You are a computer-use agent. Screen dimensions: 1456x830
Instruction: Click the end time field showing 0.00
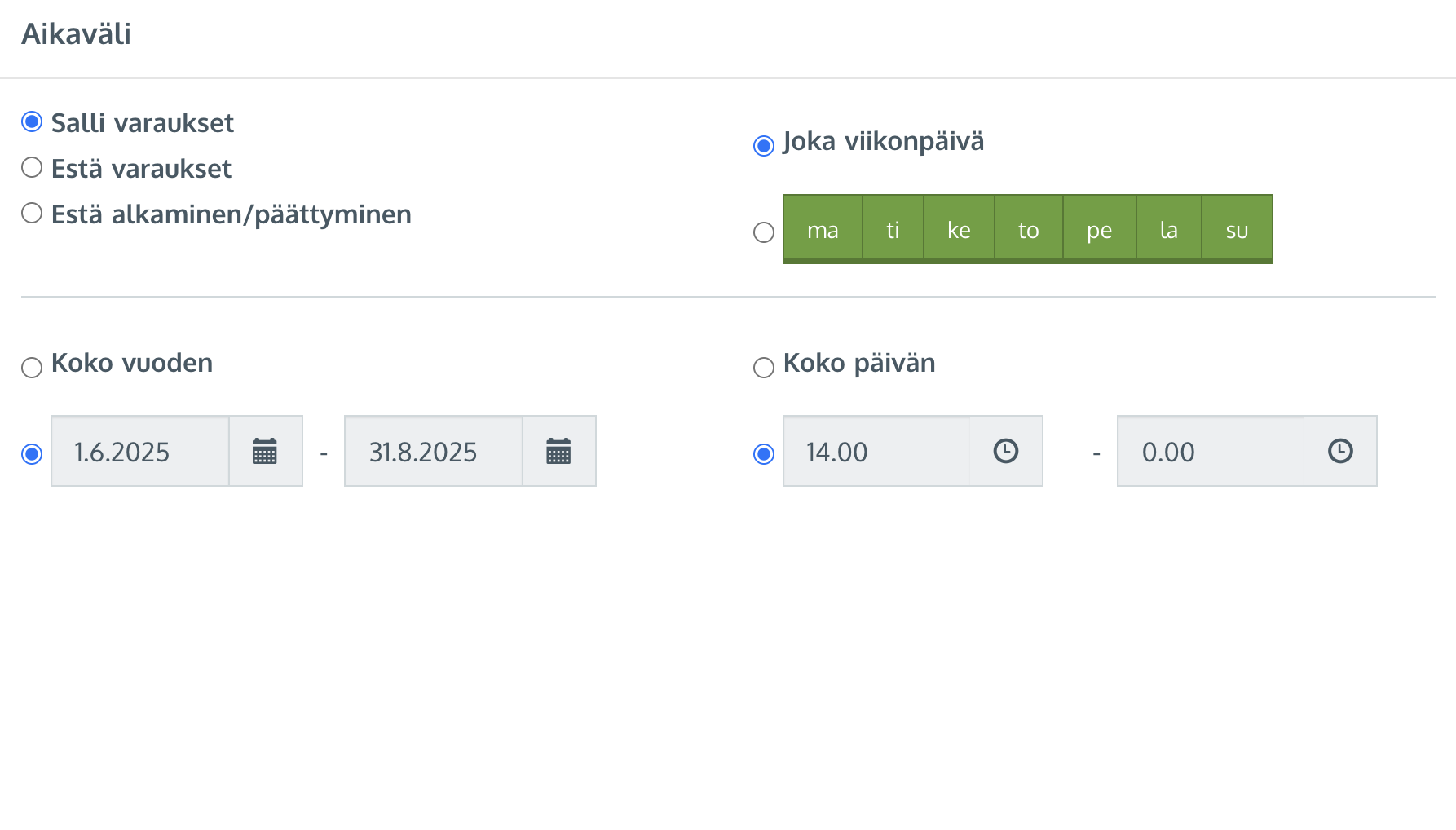(1211, 451)
